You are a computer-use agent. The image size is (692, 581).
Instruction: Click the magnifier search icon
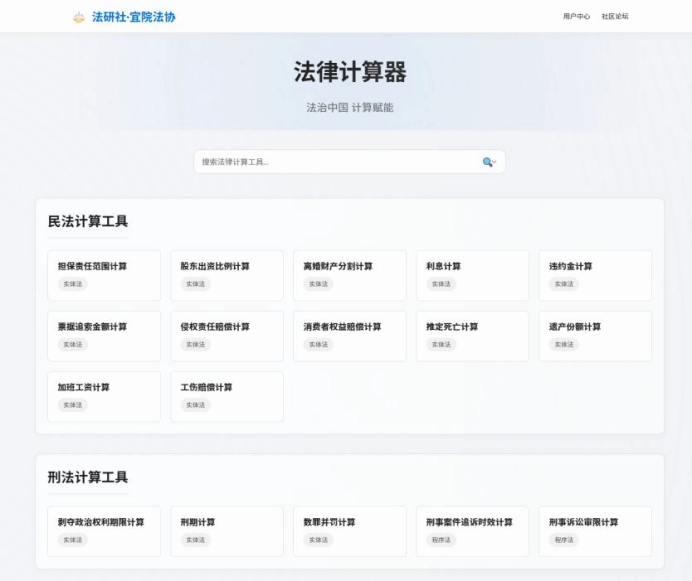point(488,162)
